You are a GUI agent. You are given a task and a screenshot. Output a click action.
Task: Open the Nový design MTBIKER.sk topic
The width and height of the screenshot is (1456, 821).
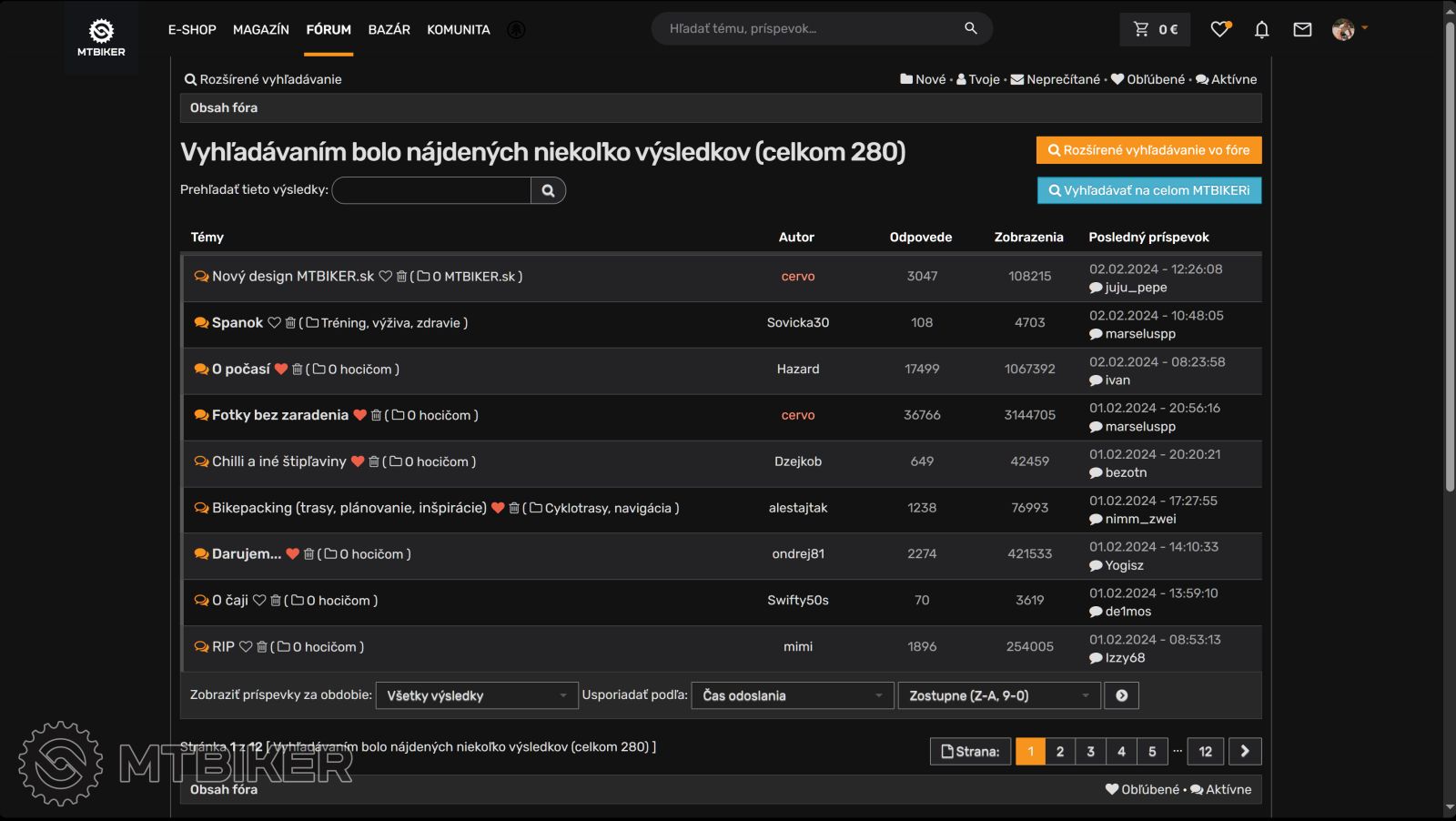[292, 277]
